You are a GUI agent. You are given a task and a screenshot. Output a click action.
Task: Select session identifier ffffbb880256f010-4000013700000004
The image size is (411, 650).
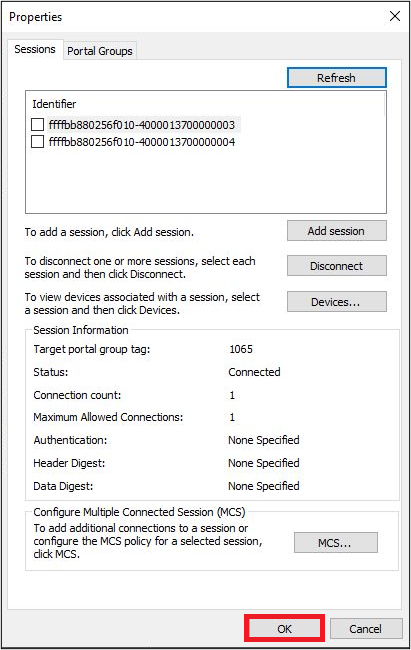pyautogui.click(x=142, y=142)
